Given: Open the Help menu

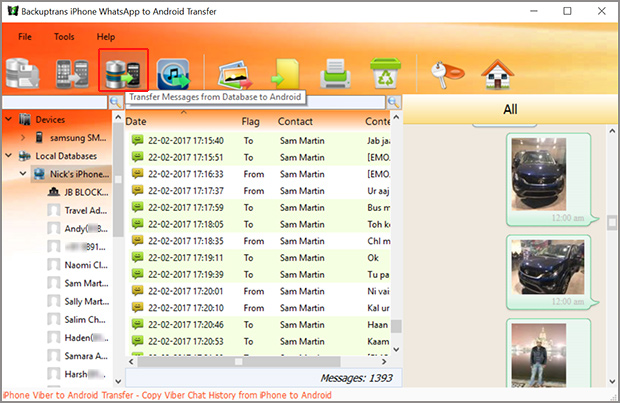Looking at the screenshot, I should coord(106,37).
